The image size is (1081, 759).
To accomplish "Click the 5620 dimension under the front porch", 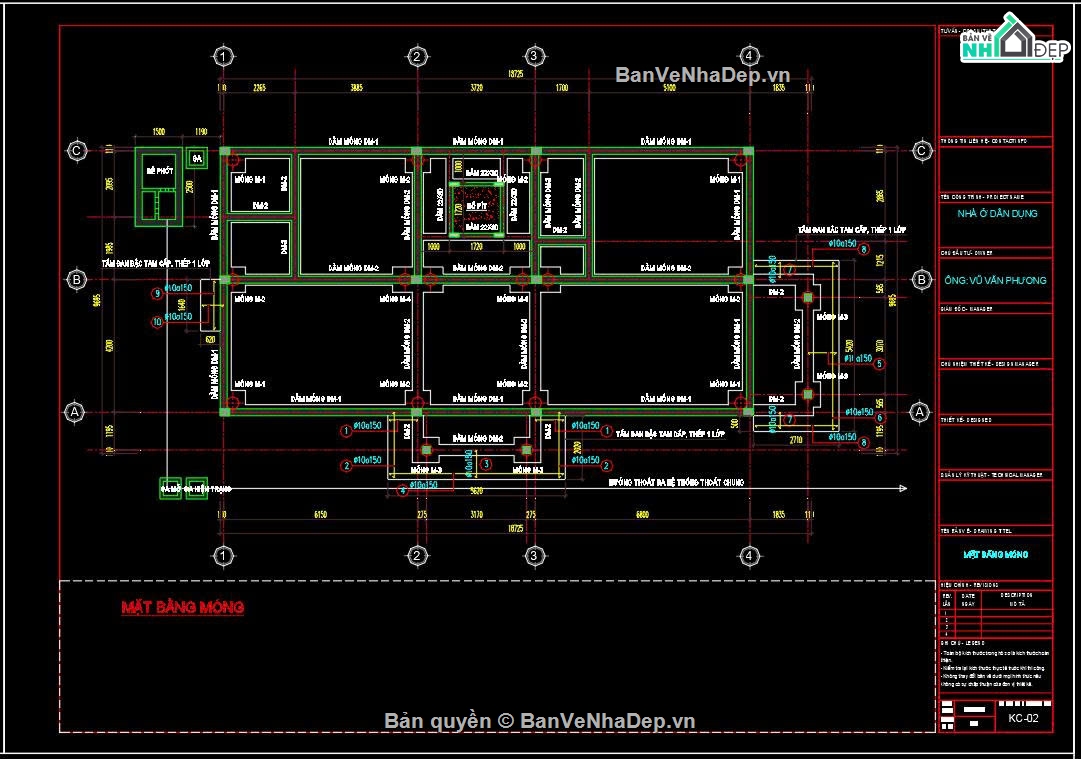I will tap(476, 491).
